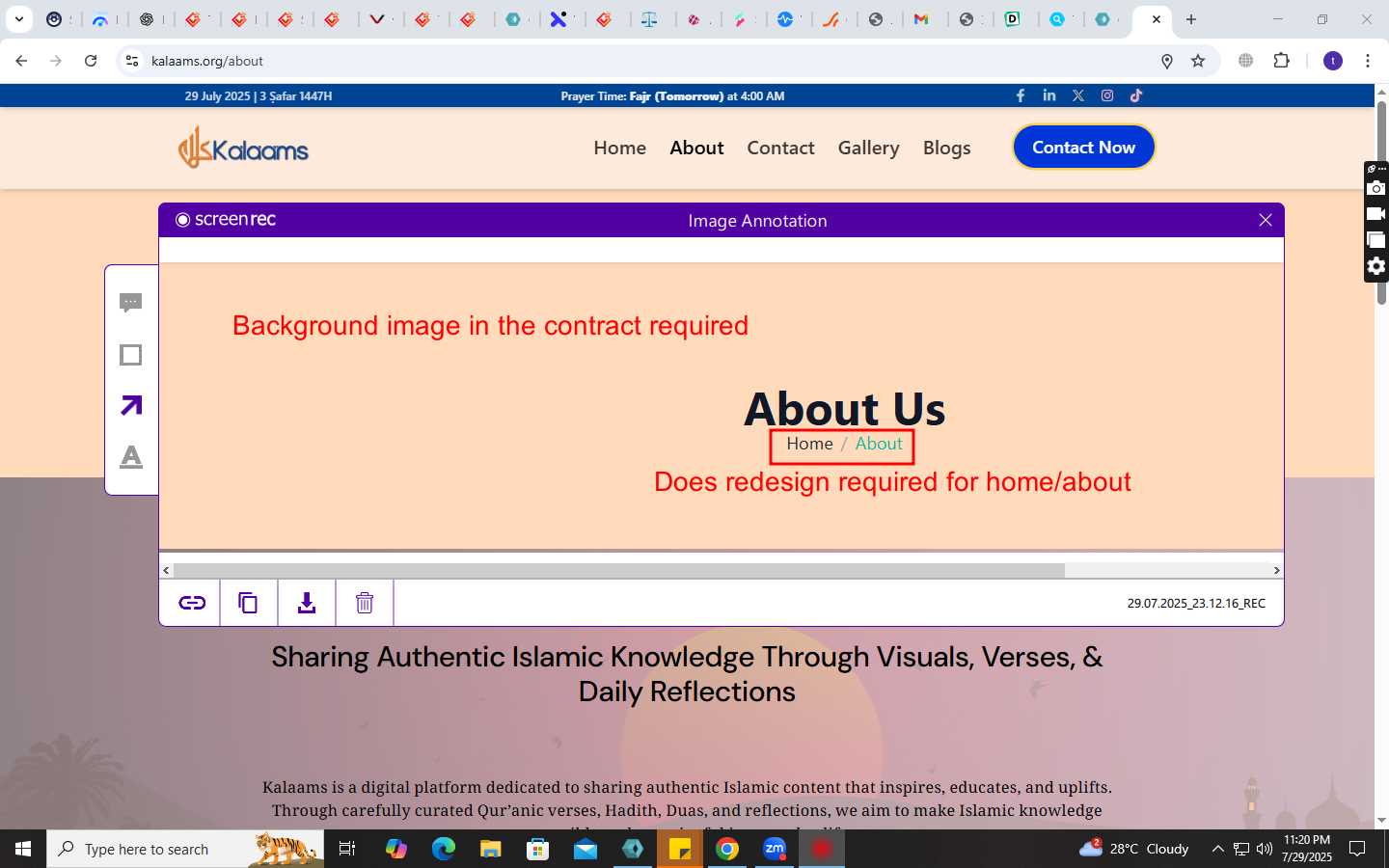This screenshot has height=868, width=1389.
Task: Open Zoom from the taskbar
Action: pyautogui.click(x=775, y=849)
